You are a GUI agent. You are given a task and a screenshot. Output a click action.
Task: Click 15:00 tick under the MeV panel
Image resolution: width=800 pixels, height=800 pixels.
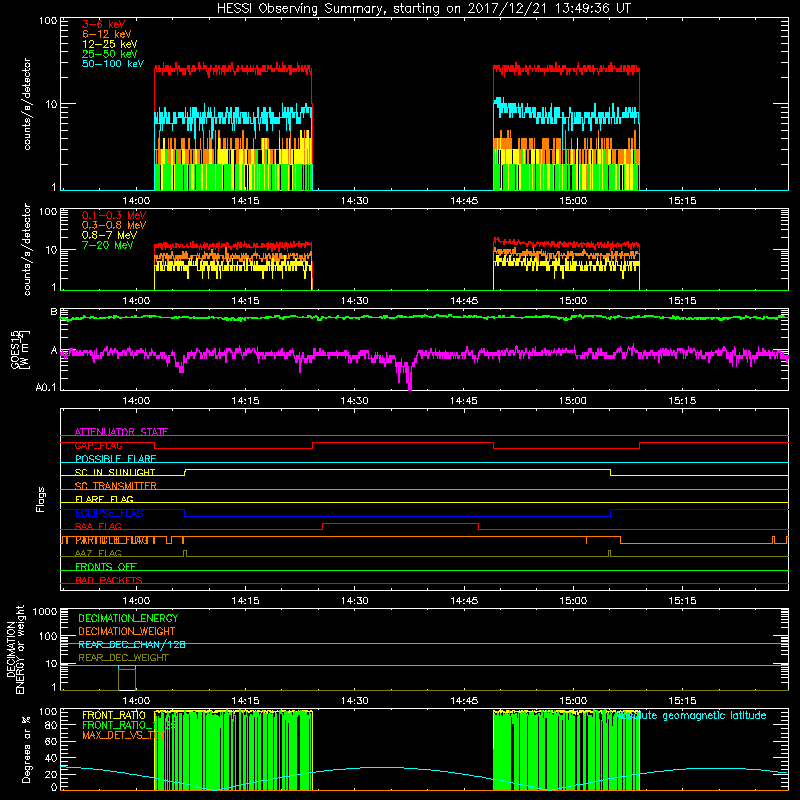coord(573,301)
